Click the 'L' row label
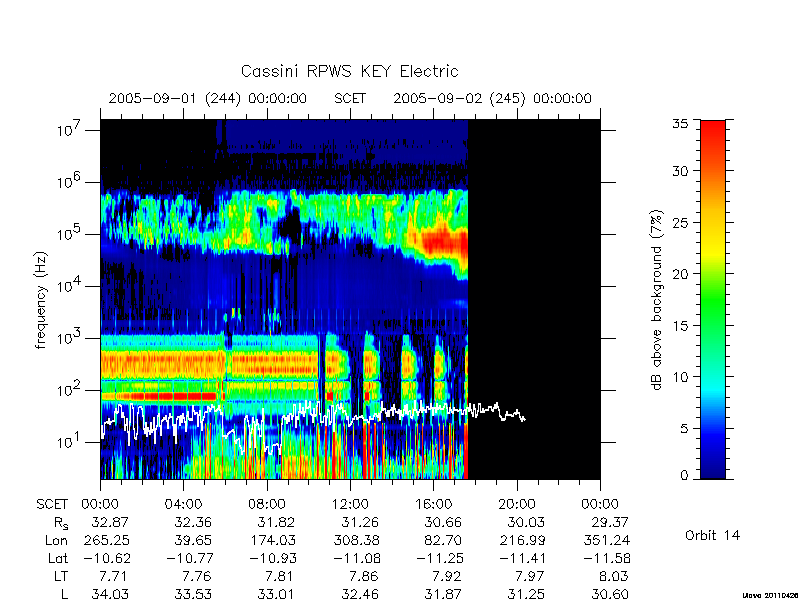The image size is (800, 600). coord(64,594)
